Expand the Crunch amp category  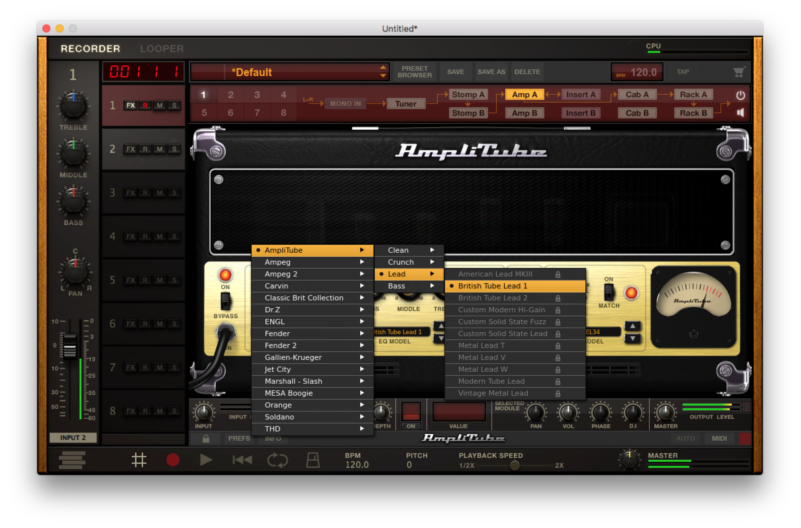tap(409, 262)
